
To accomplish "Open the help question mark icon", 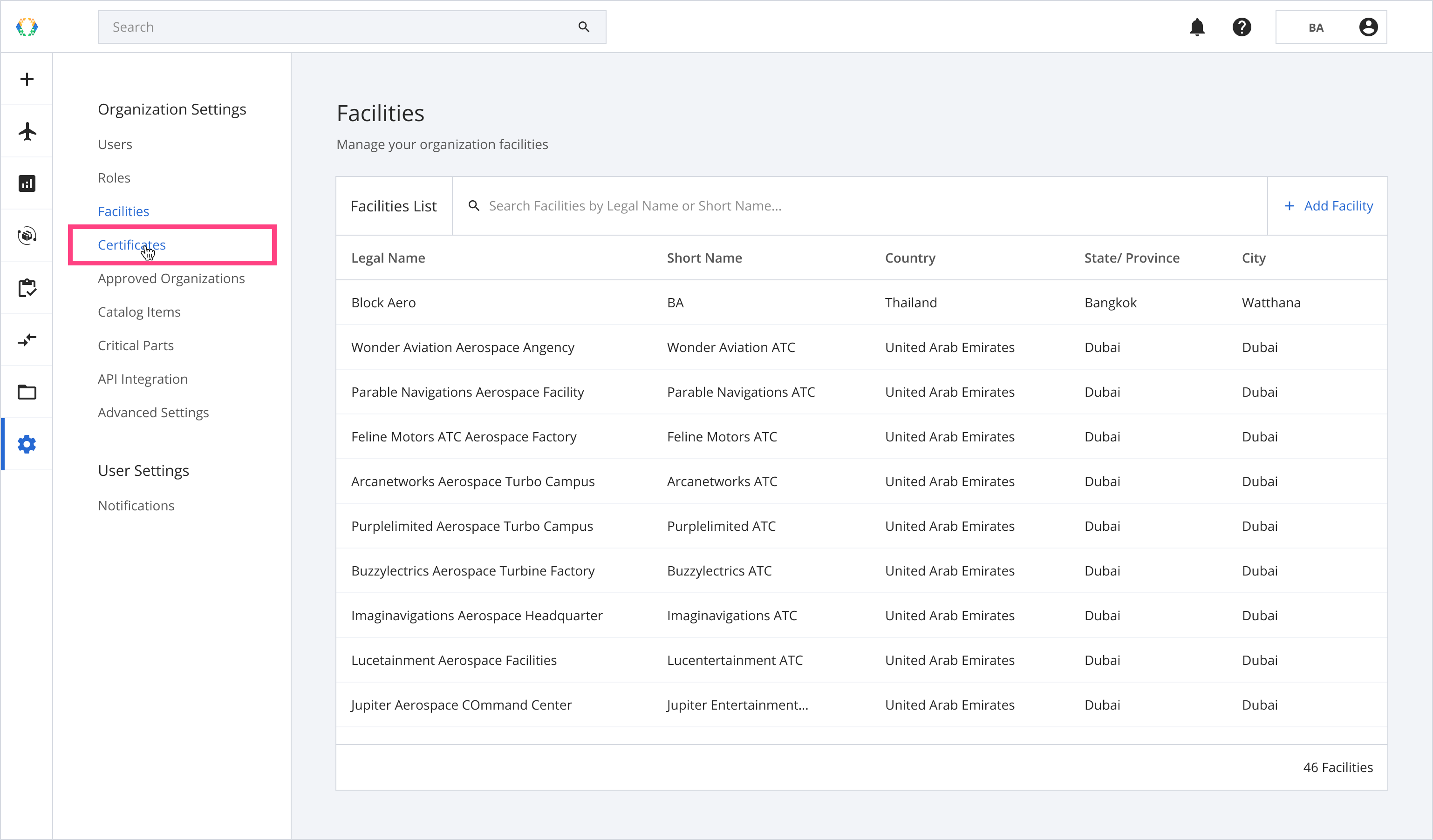I will click(1242, 27).
